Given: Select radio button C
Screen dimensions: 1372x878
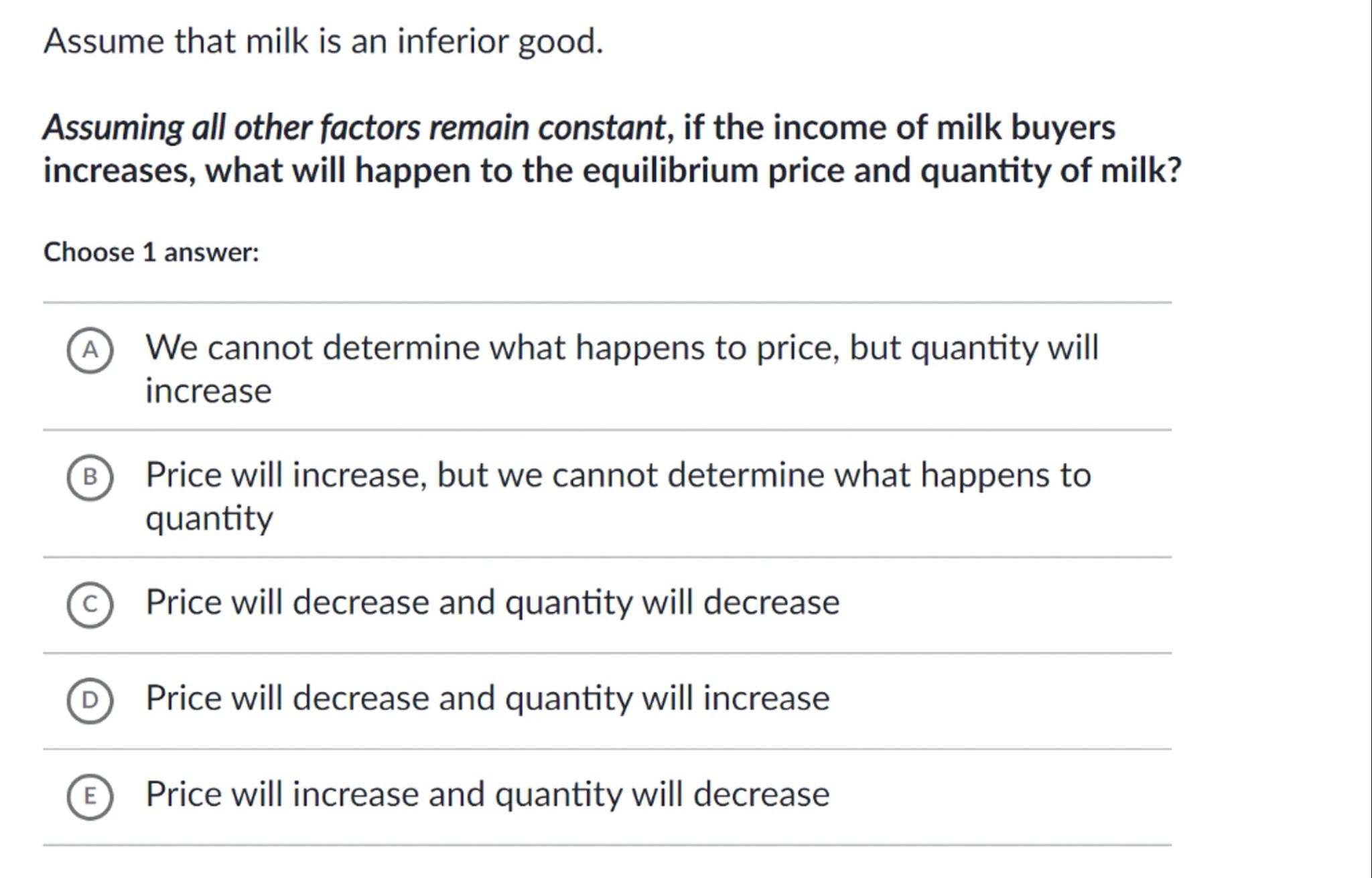Looking at the screenshot, I should tap(90, 604).
